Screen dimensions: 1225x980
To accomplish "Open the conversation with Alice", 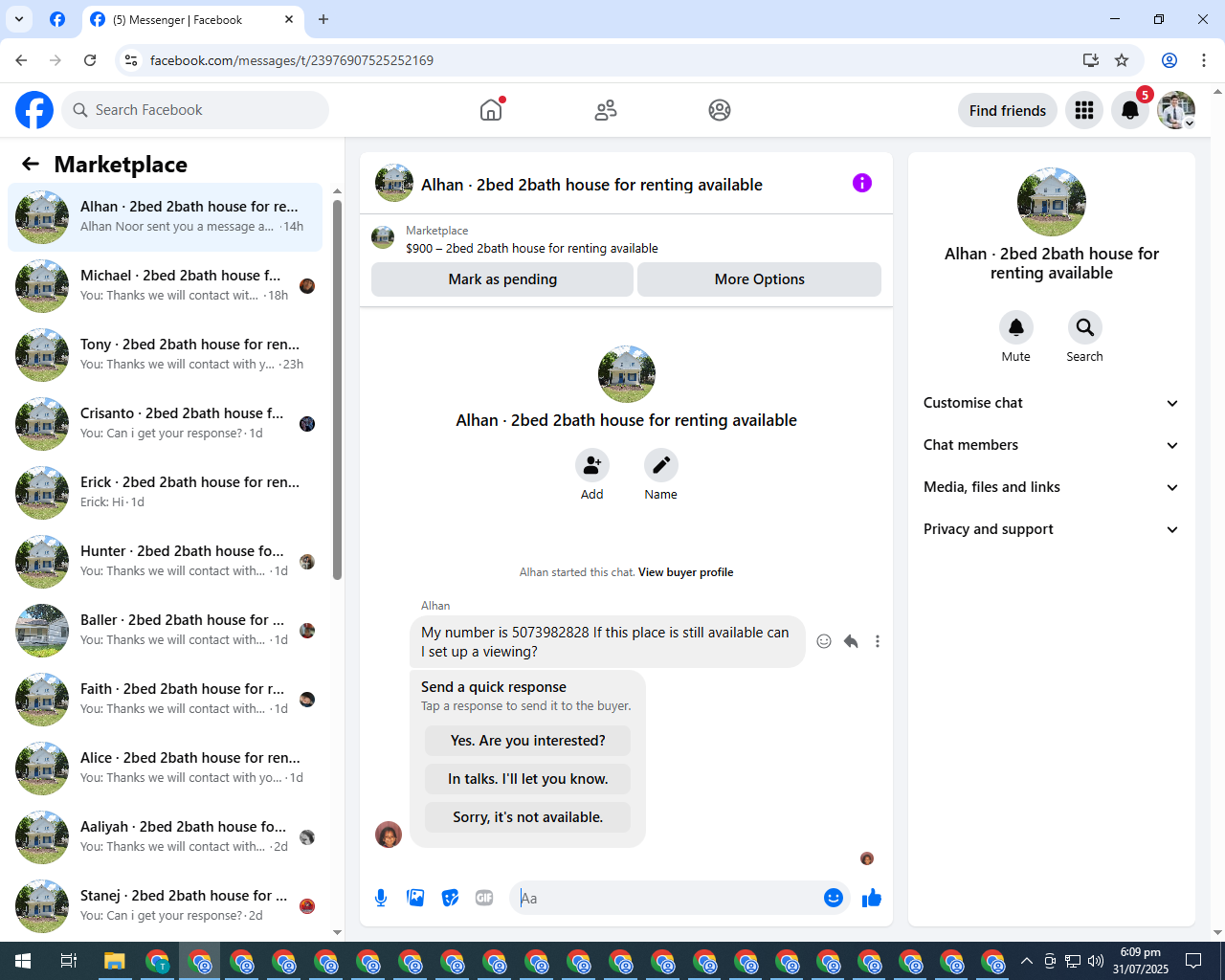I will point(166,768).
